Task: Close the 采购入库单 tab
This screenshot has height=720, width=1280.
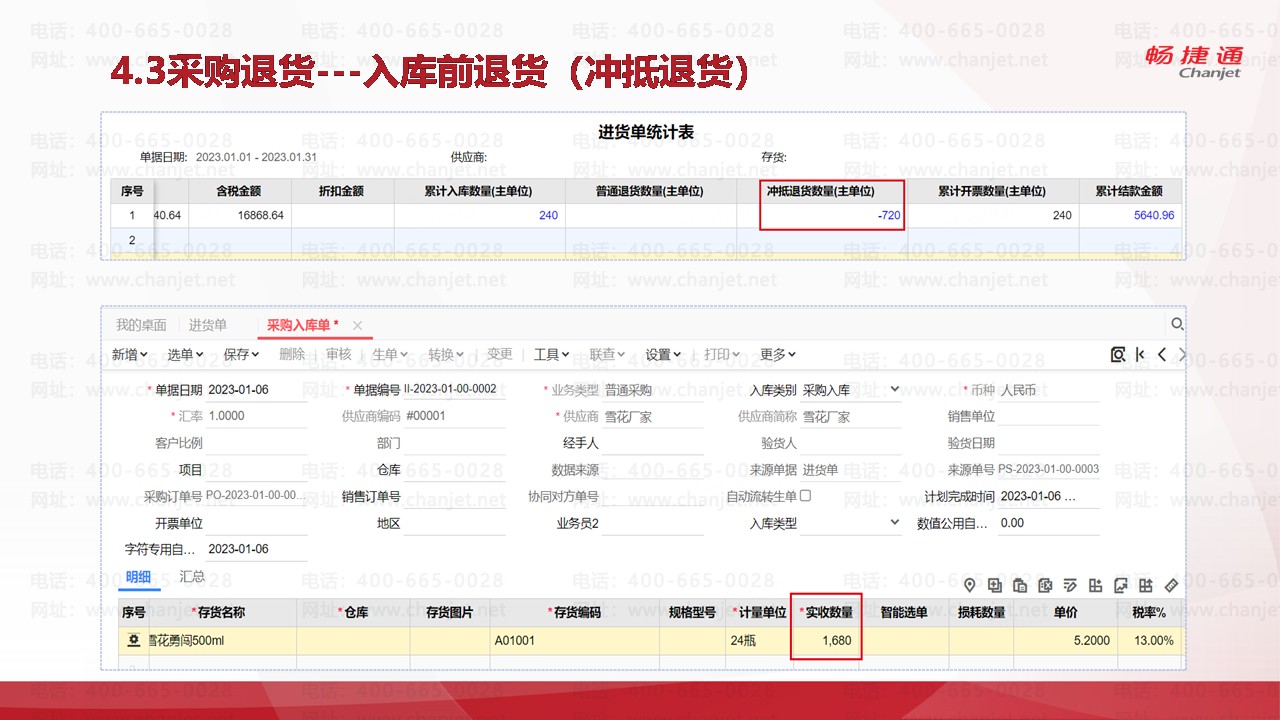Action: (x=357, y=326)
